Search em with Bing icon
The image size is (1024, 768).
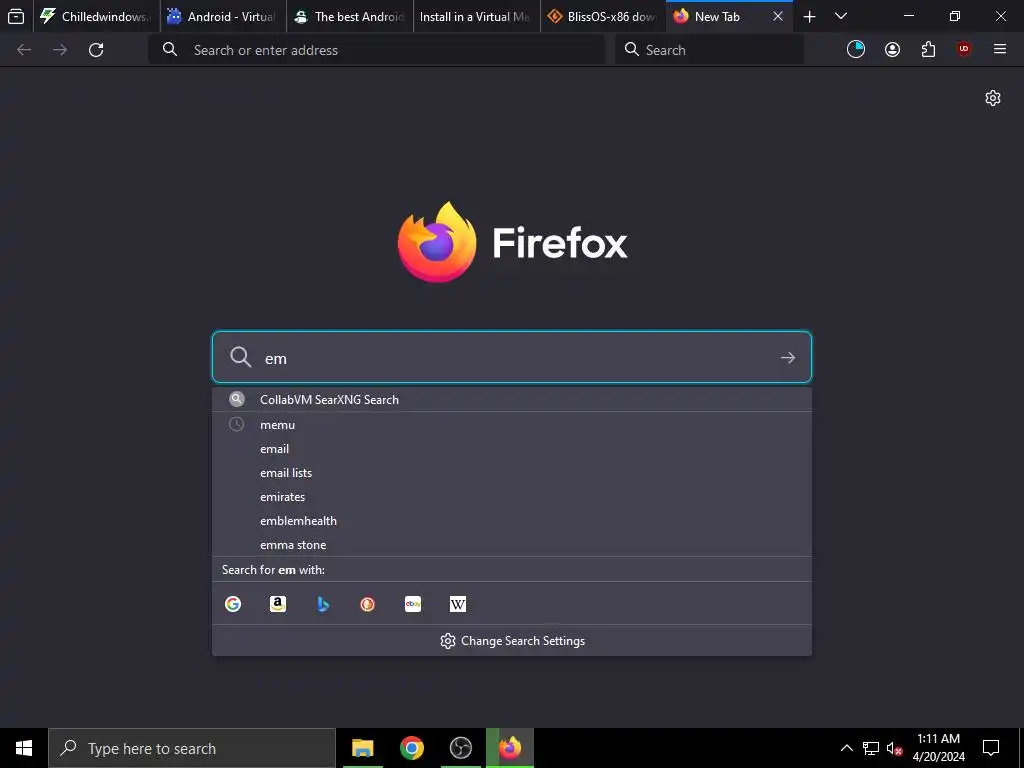[323, 604]
